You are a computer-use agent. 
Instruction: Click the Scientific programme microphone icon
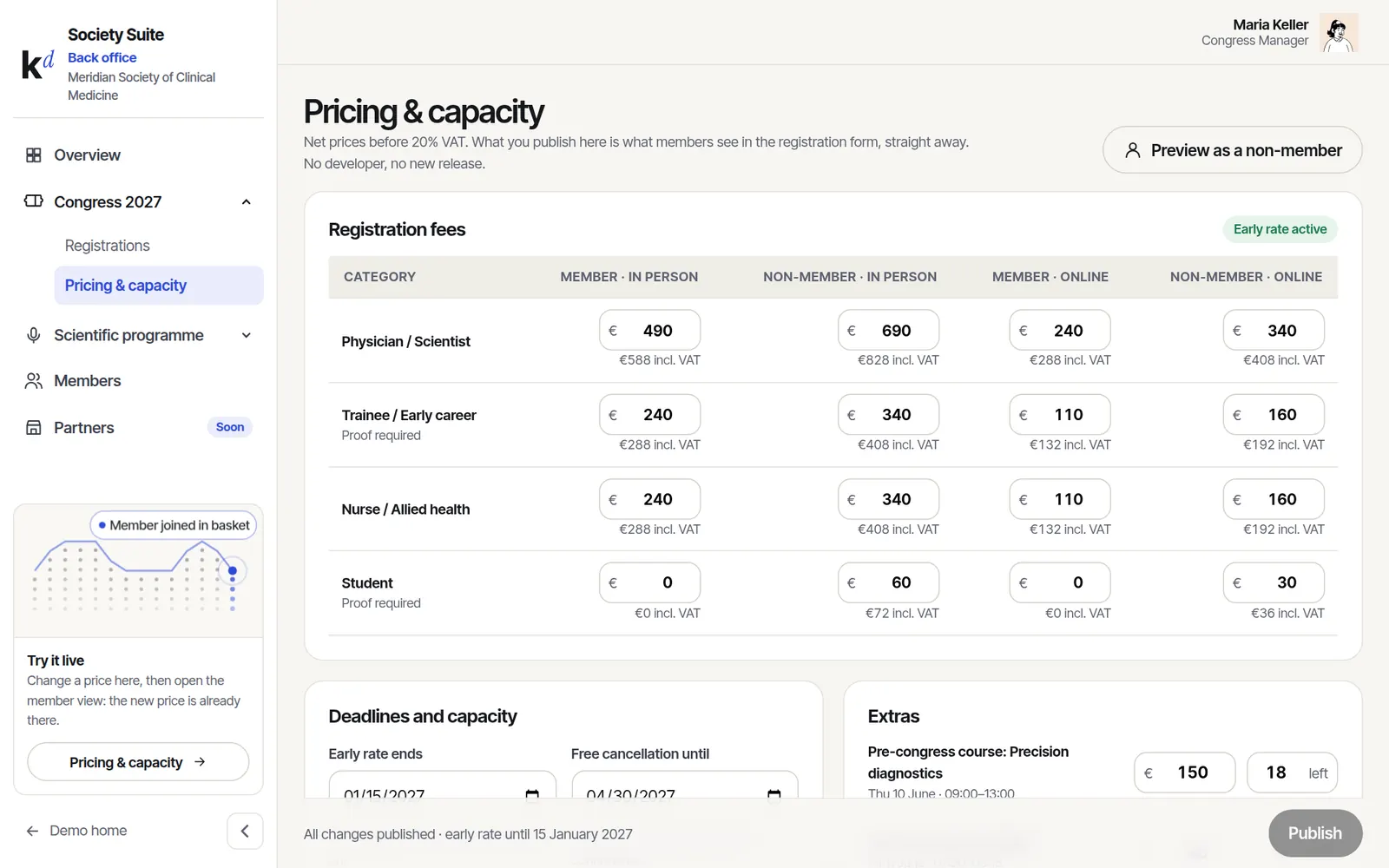pos(34,335)
